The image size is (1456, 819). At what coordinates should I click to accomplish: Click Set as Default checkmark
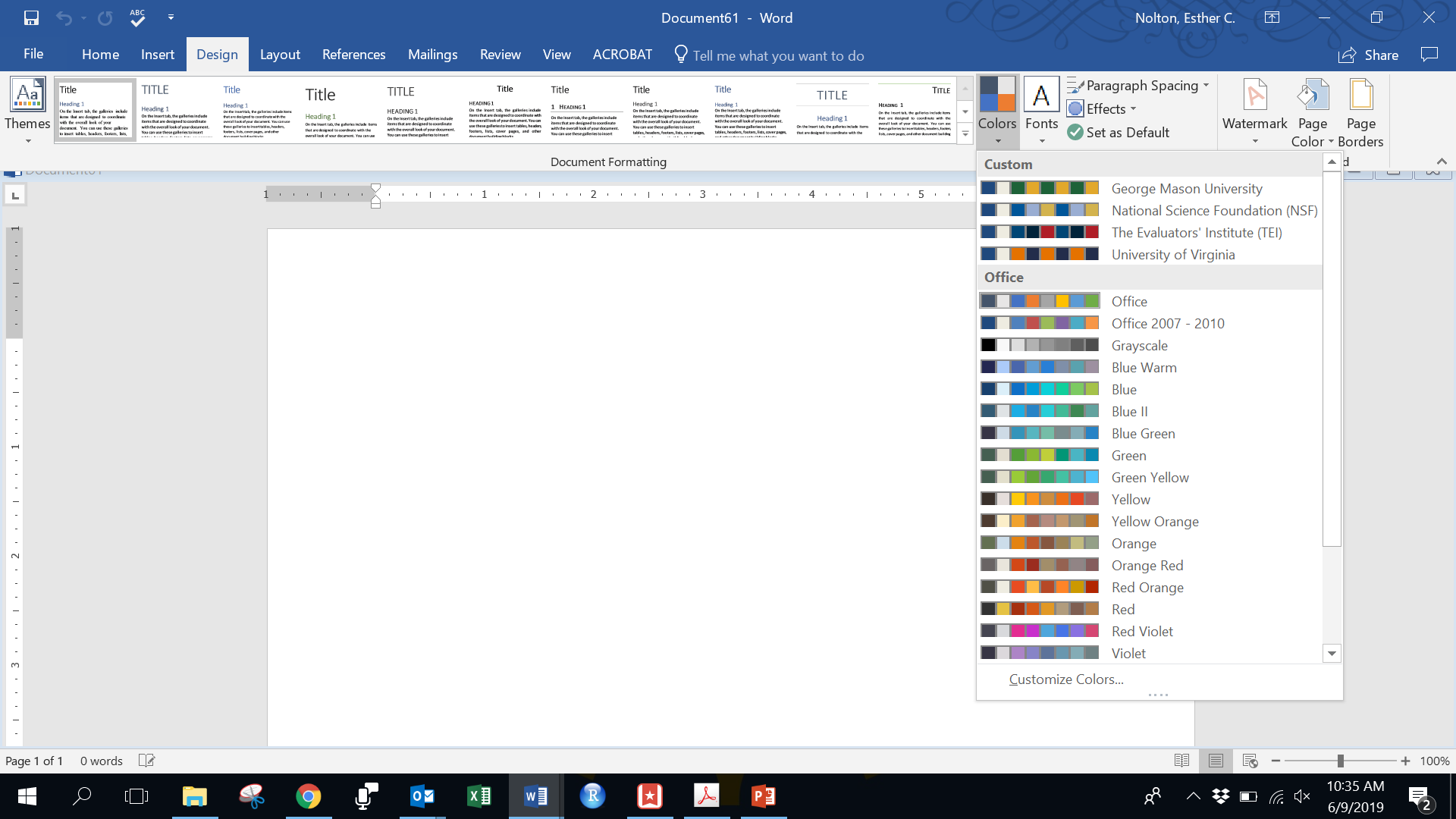(1075, 133)
